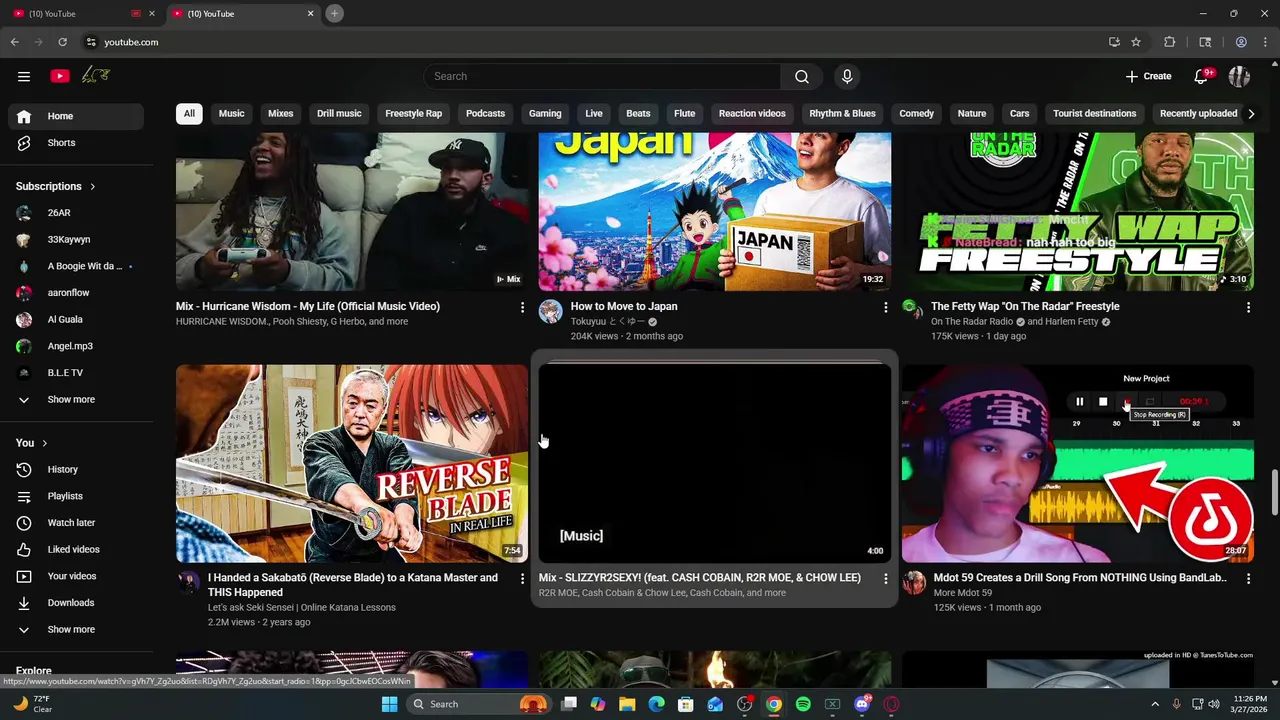
Task: Click the More Mdot 59 channel avatar
Action: [913, 582]
